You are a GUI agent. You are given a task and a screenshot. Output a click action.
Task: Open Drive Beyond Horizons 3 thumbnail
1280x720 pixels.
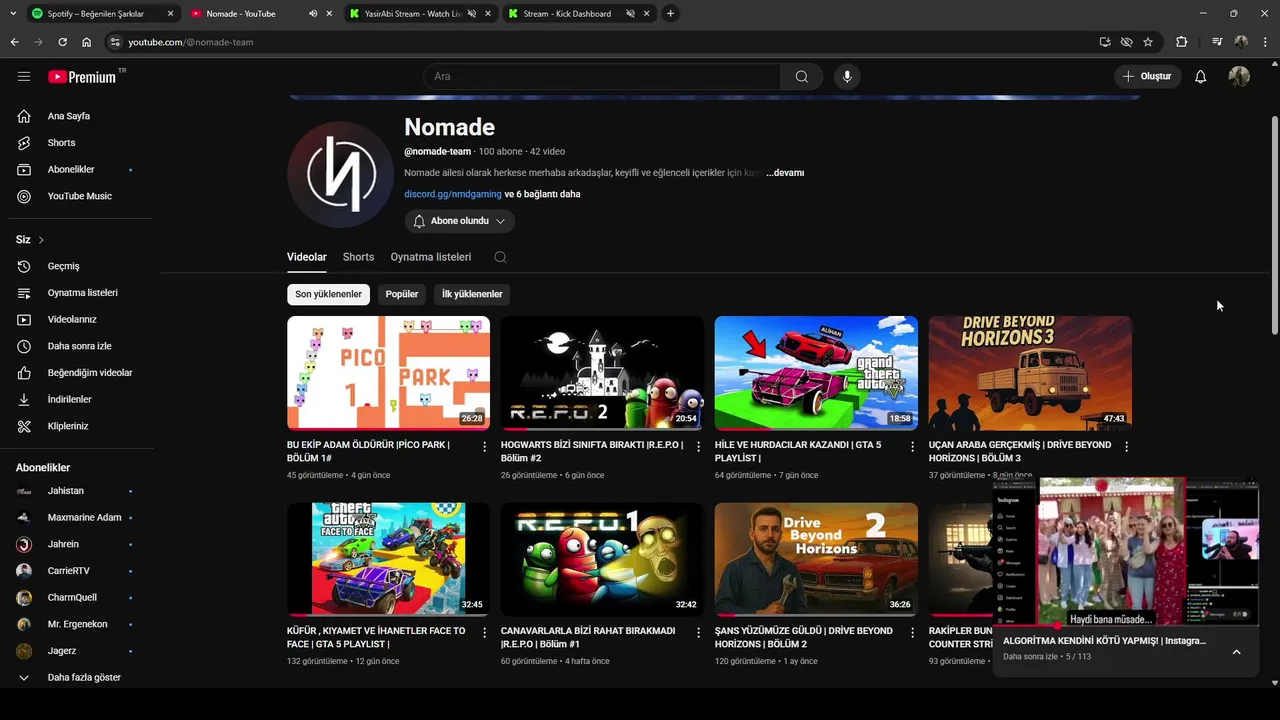coord(1030,373)
